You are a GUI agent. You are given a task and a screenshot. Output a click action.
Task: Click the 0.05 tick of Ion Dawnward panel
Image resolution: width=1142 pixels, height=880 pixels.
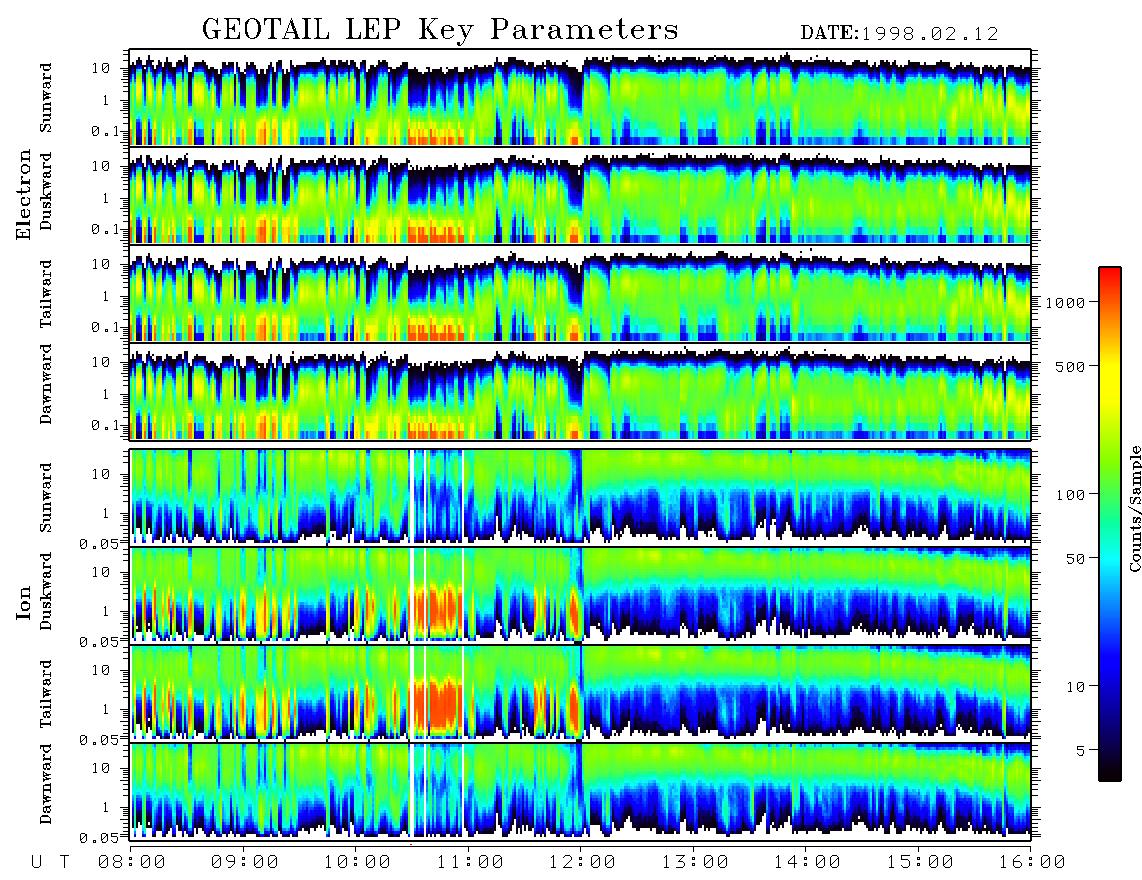pos(98,838)
